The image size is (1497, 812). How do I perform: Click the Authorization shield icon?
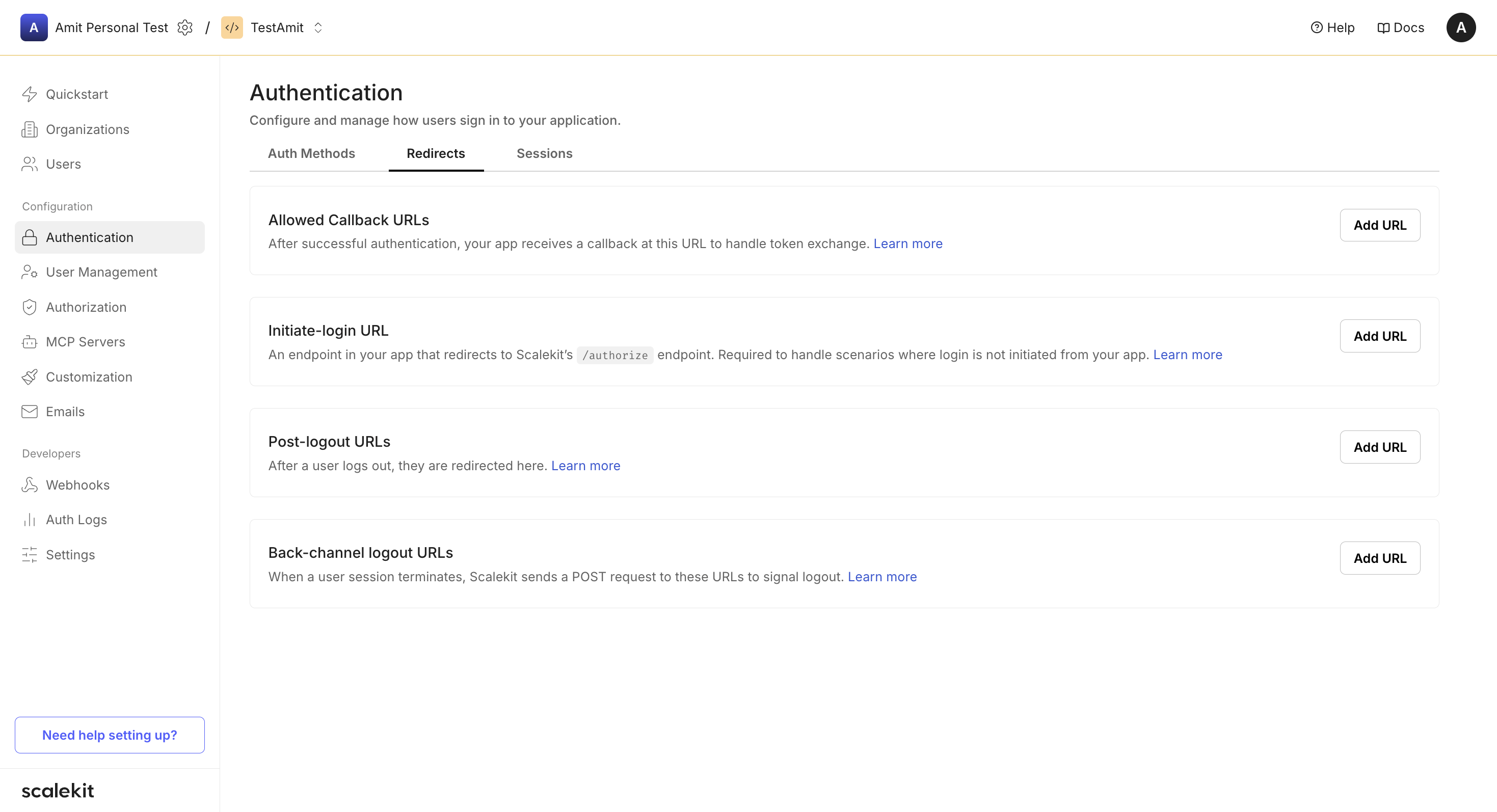click(30, 307)
